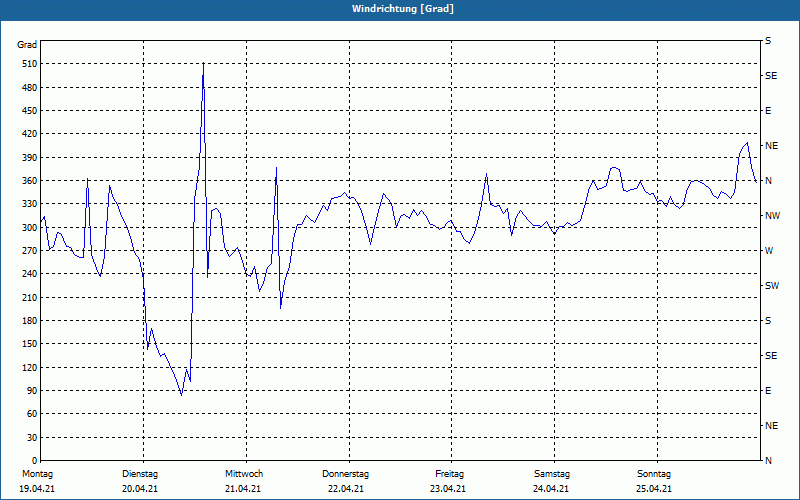Click the "Freitag" day label
The width and height of the screenshot is (800, 500).
coord(449,474)
